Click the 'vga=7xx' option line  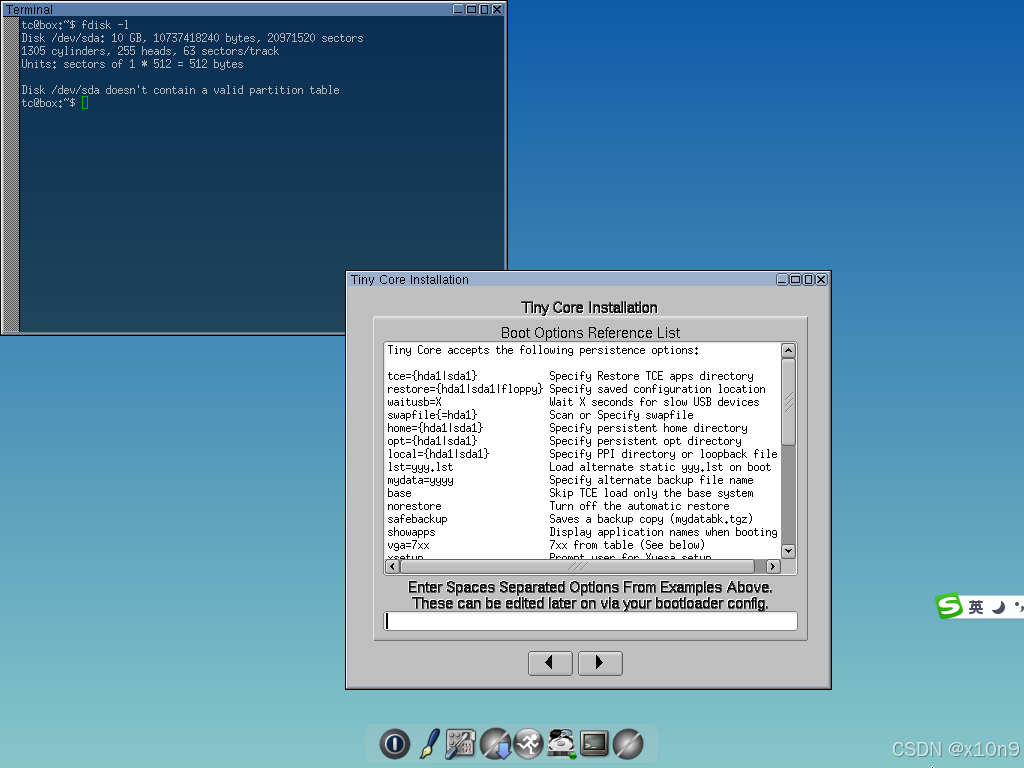click(x=408, y=545)
